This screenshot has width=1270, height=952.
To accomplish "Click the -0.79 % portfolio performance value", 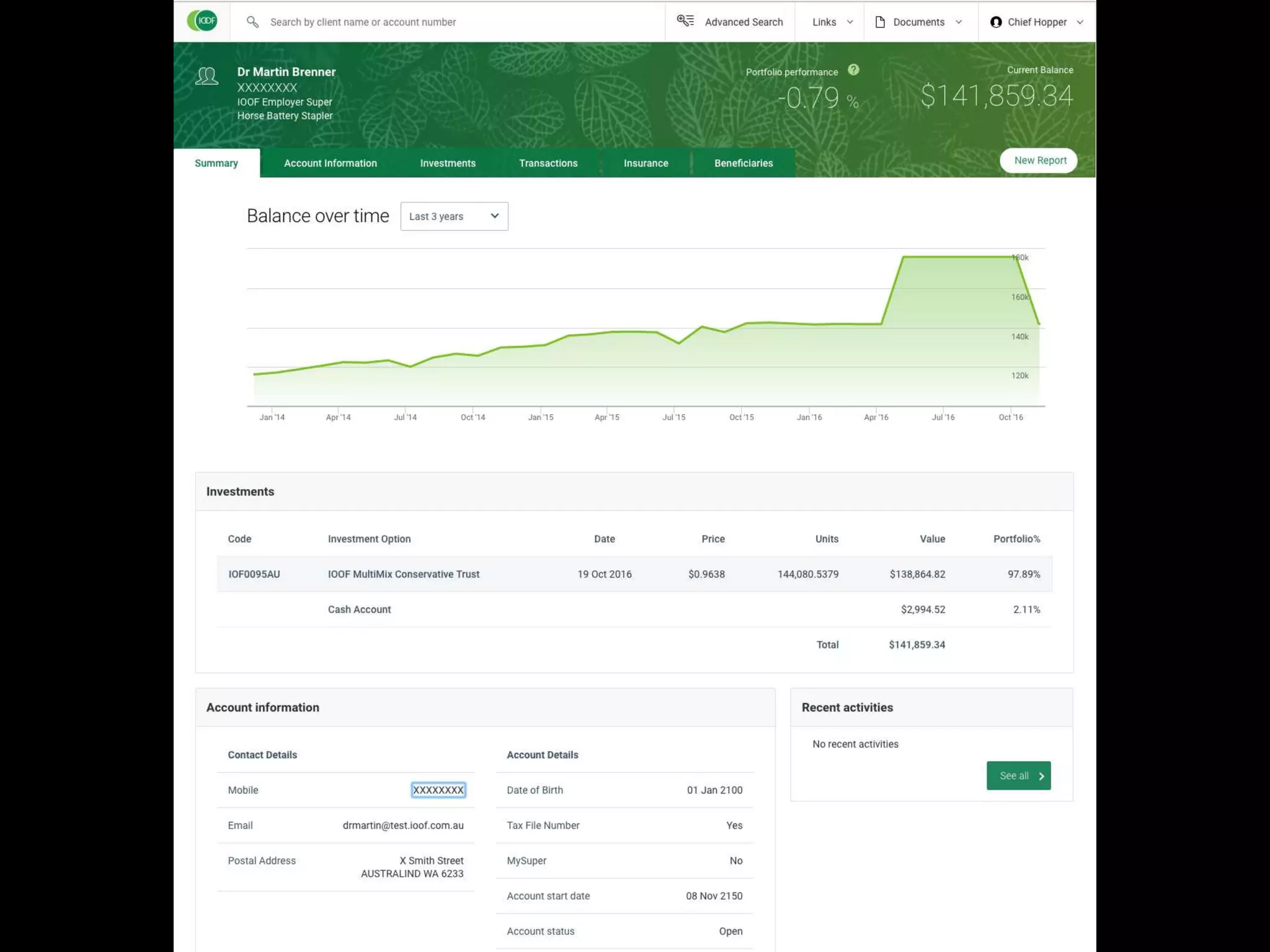I will click(x=818, y=98).
